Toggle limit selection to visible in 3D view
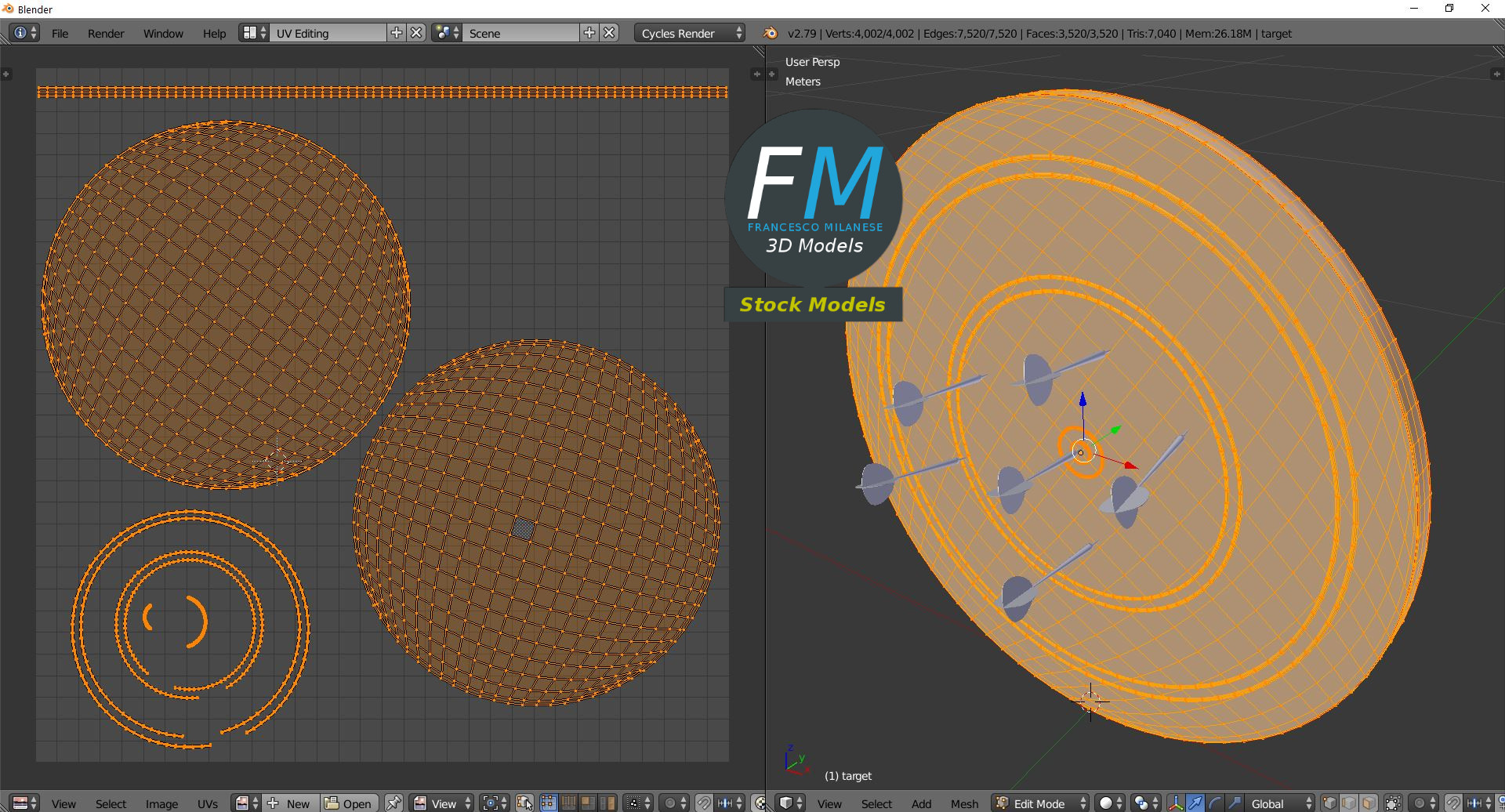 [1393, 803]
